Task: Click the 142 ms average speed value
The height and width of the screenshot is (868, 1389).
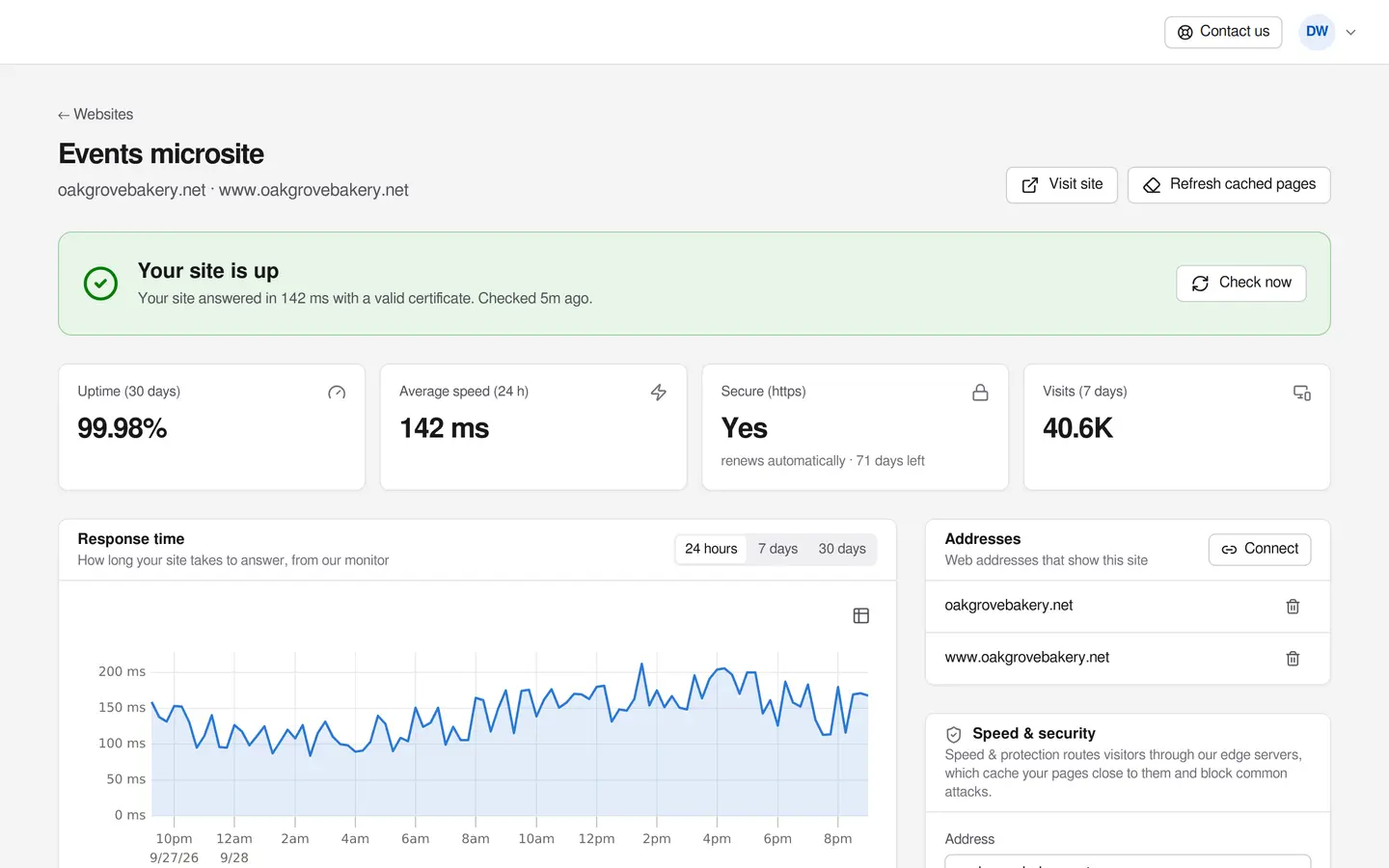Action: click(445, 428)
